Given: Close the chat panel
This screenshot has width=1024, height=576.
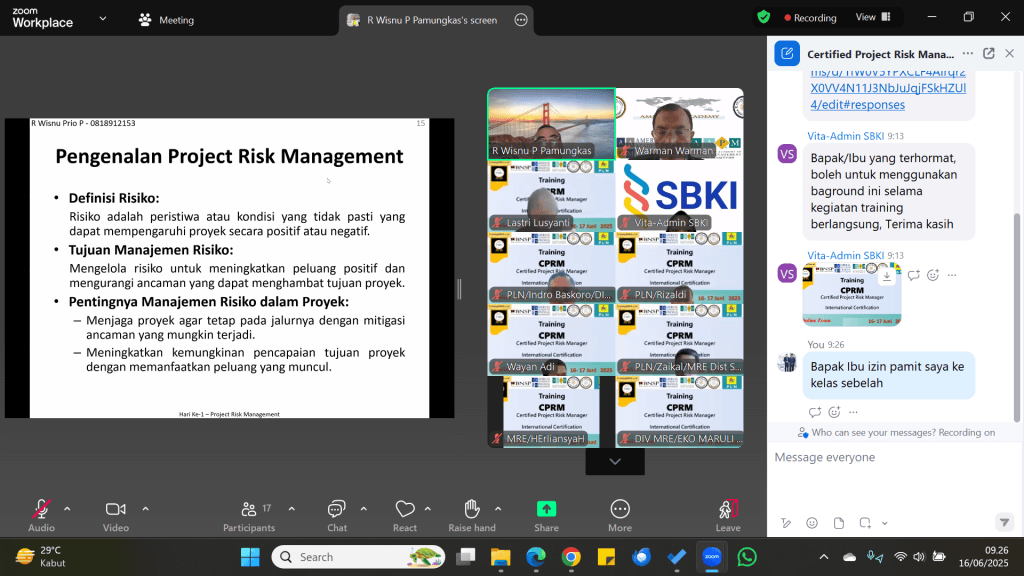Looking at the screenshot, I should click(1010, 54).
